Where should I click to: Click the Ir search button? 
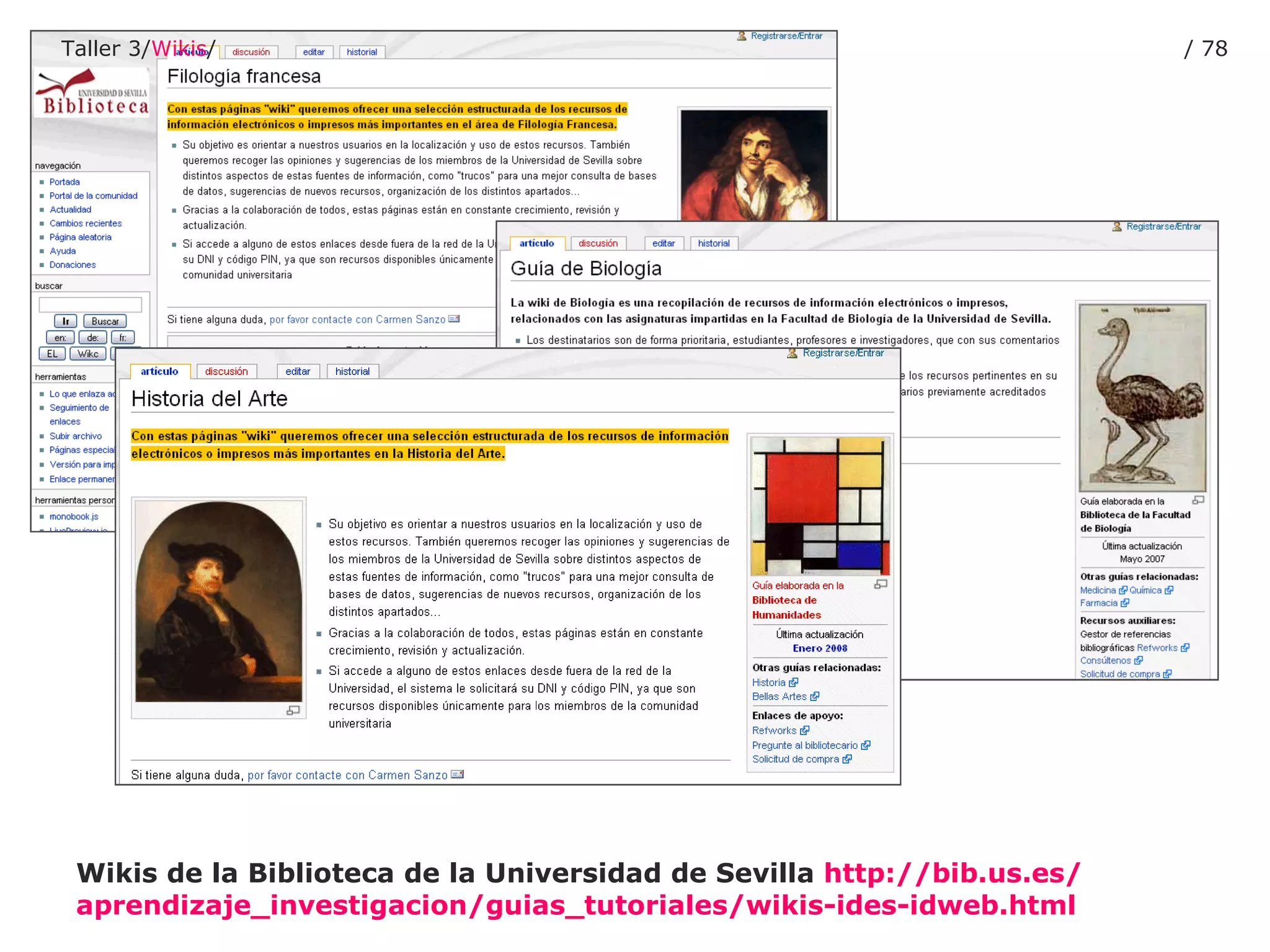pos(66,321)
